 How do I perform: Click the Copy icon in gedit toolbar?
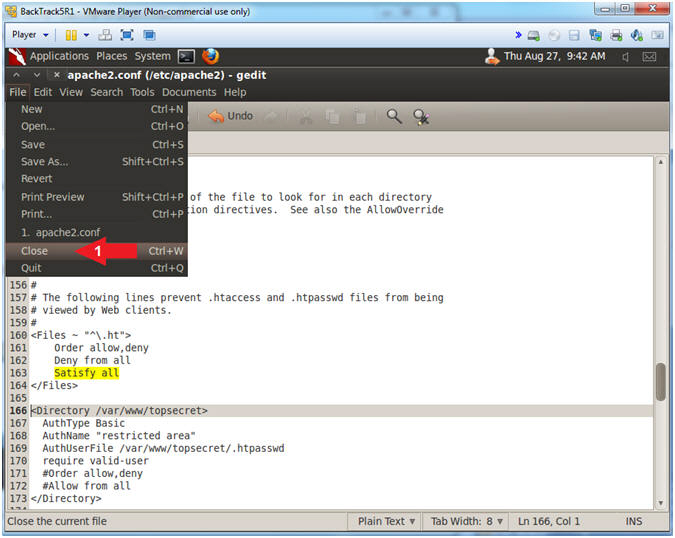332,117
